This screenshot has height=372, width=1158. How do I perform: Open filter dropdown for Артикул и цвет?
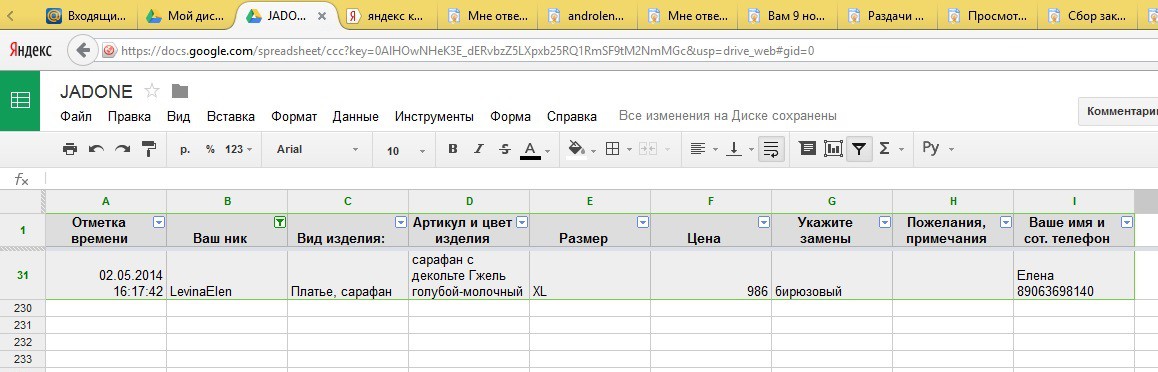pyautogui.click(x=522, y=221)
